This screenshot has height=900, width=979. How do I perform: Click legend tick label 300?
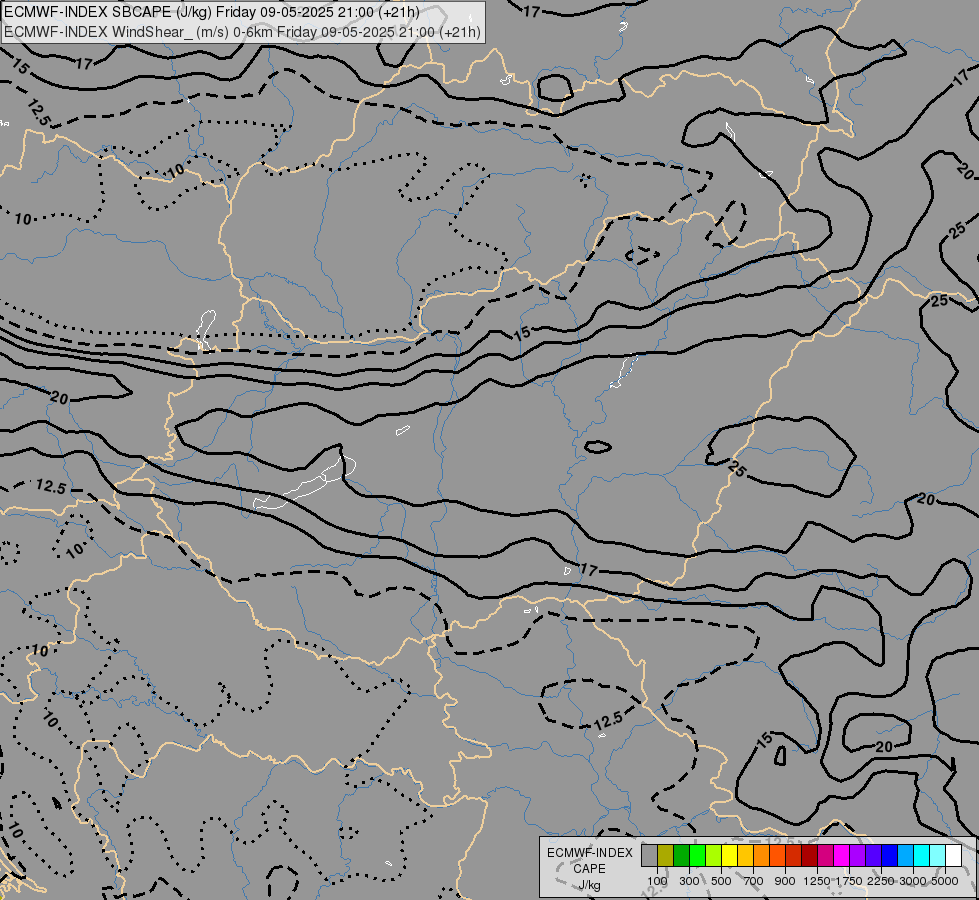(689, 881)
